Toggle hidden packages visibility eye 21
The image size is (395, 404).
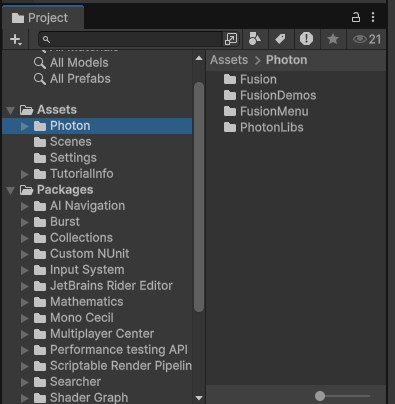[x=367, y=39]
